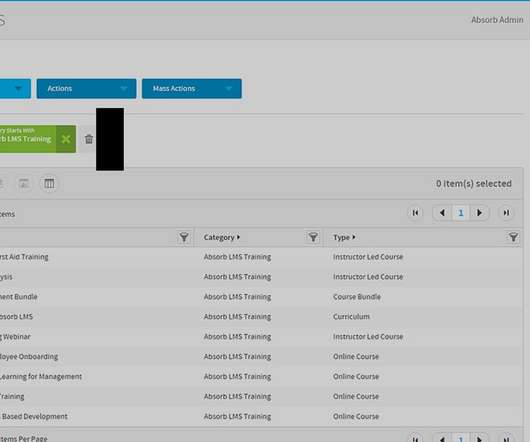Viewport: 530px width, 442px height.
Task: Click 'Online Course' in the Onboarding row
Action: pyautogui.click(x=356, y=357)
